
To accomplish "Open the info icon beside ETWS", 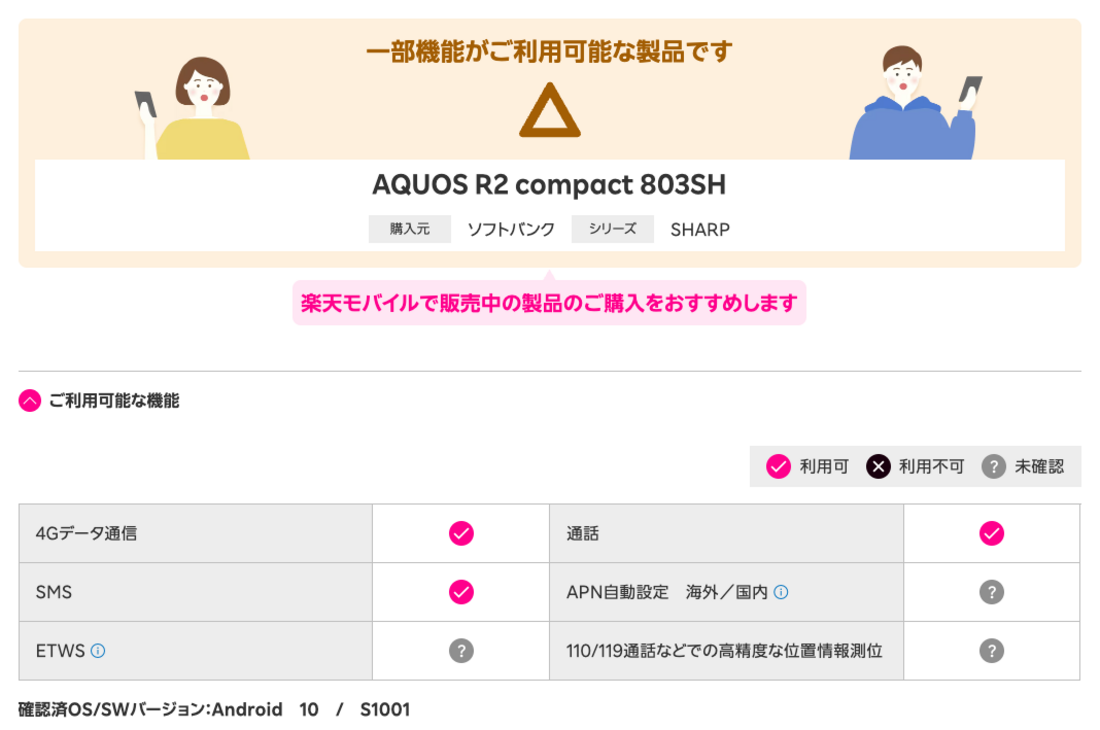I will click(x=96, y=651).
